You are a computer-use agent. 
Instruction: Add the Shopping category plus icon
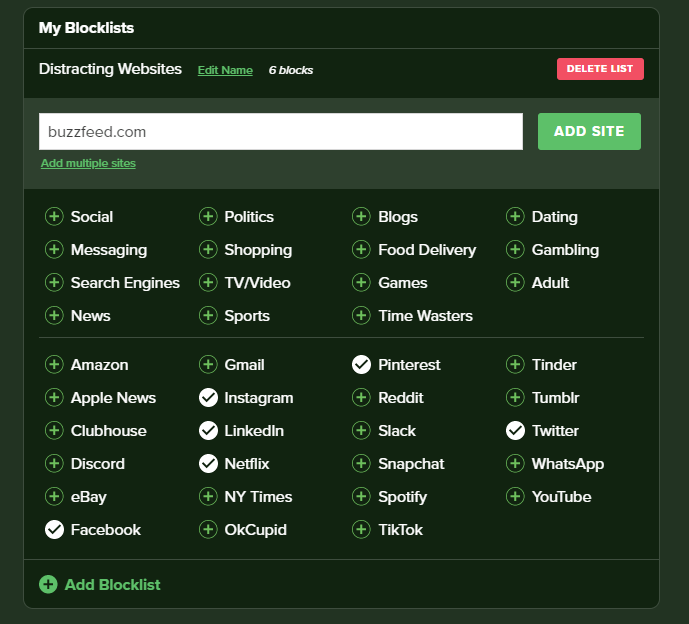click(x=208, y=250)
